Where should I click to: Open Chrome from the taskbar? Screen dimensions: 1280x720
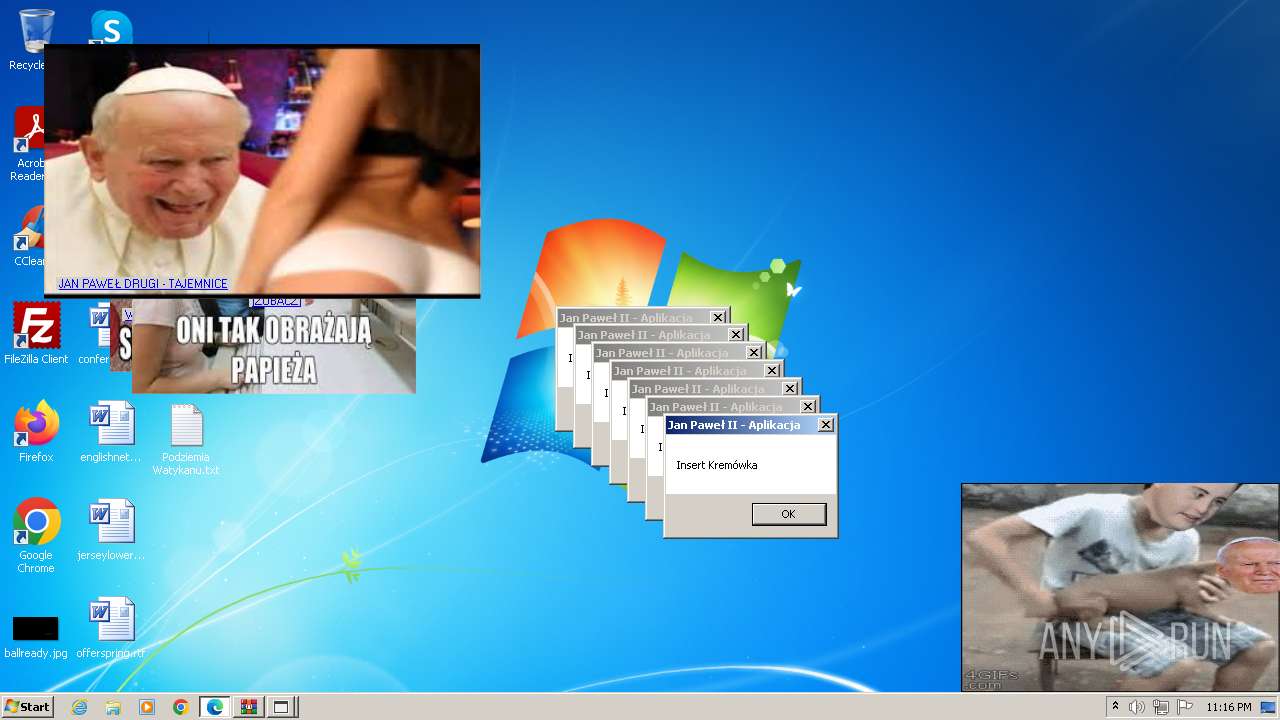[x=180, y=707]
